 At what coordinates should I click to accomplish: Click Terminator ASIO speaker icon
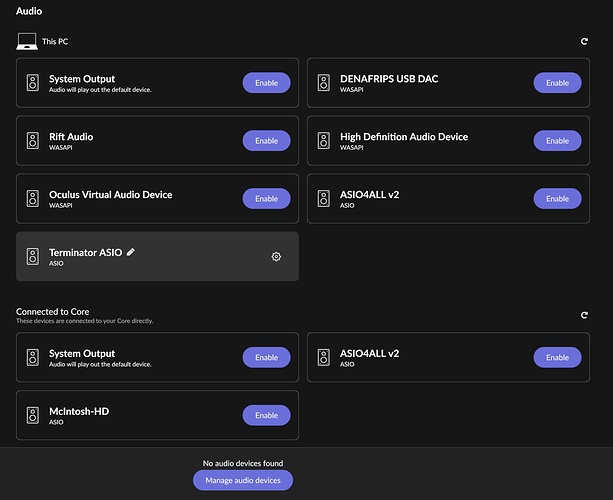(33, 256)
